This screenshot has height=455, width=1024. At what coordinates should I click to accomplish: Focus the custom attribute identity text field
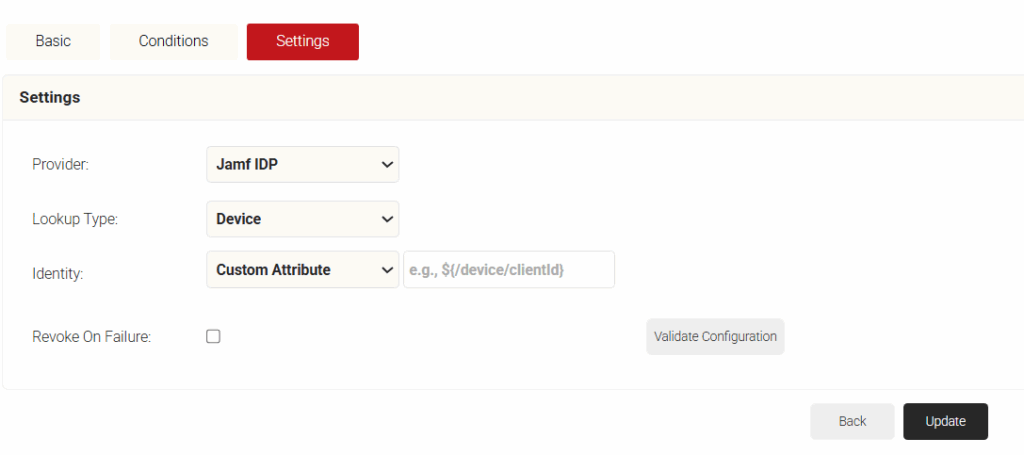tap(508, 270)
